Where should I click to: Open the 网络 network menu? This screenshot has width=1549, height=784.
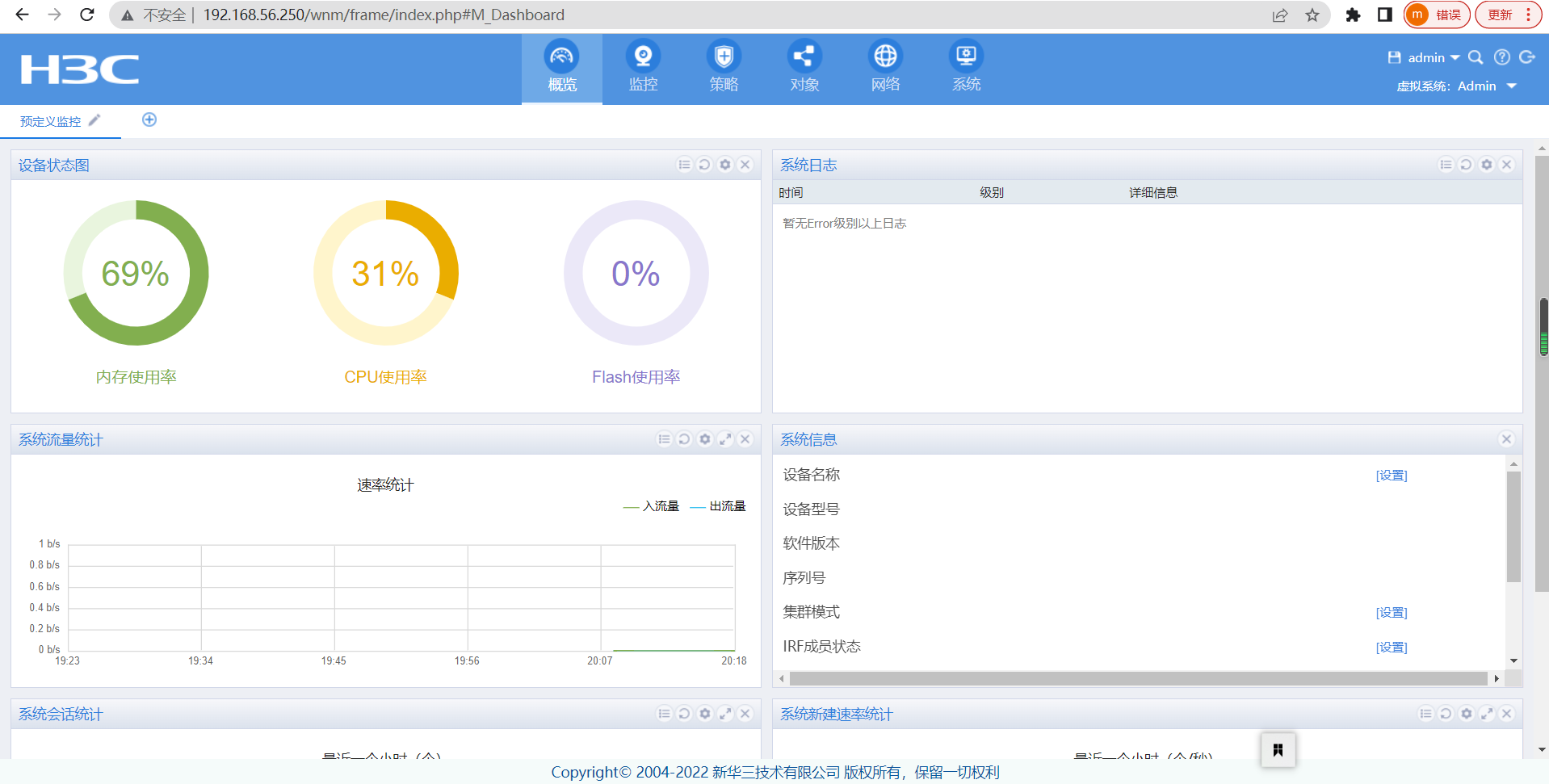point(885,69)
